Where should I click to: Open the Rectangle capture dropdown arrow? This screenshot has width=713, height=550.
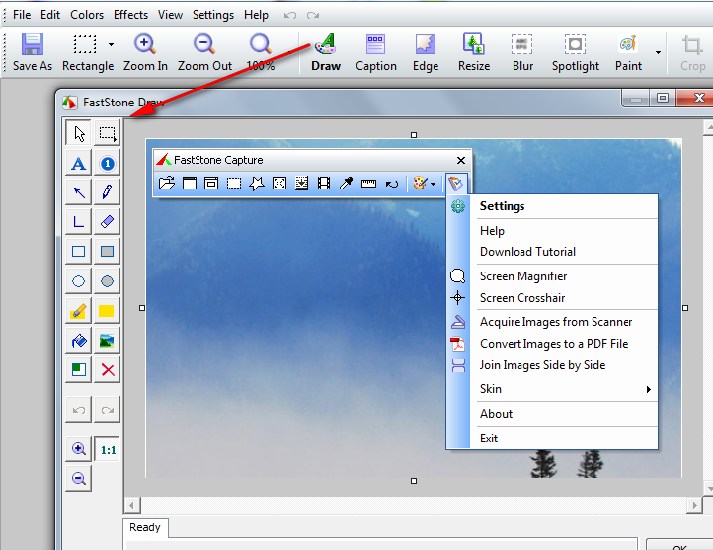[111, 45]
